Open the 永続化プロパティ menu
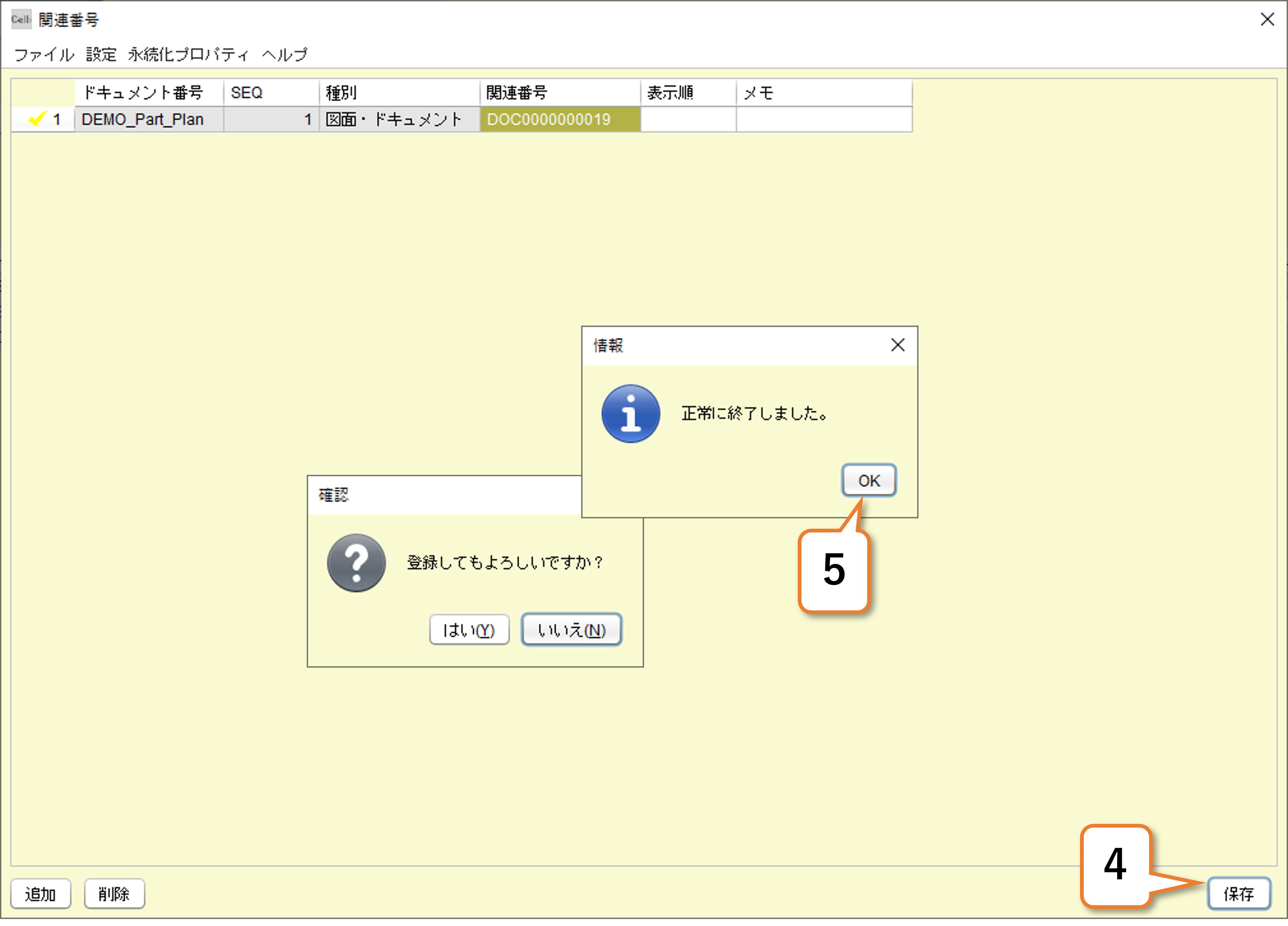The height and width of the screenshot is (926, 1288). click(189, 55)
